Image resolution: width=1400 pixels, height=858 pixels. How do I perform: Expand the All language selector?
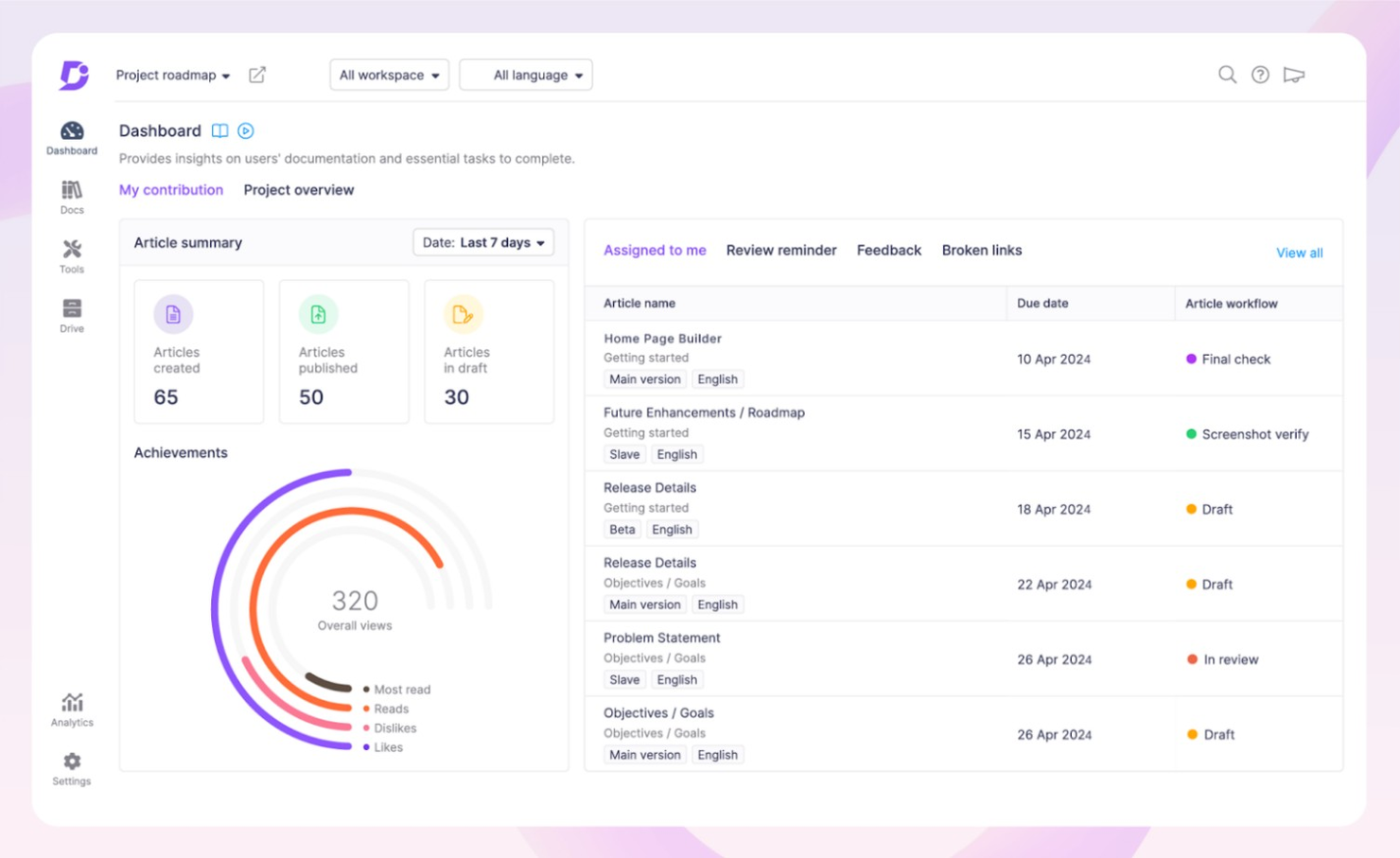pyautogui.click(x=526, y=75)
